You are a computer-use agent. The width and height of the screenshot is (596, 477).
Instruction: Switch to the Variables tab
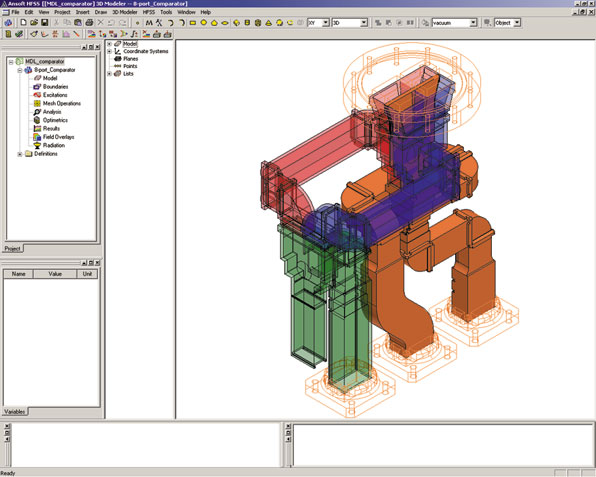(x=15, y=412)
